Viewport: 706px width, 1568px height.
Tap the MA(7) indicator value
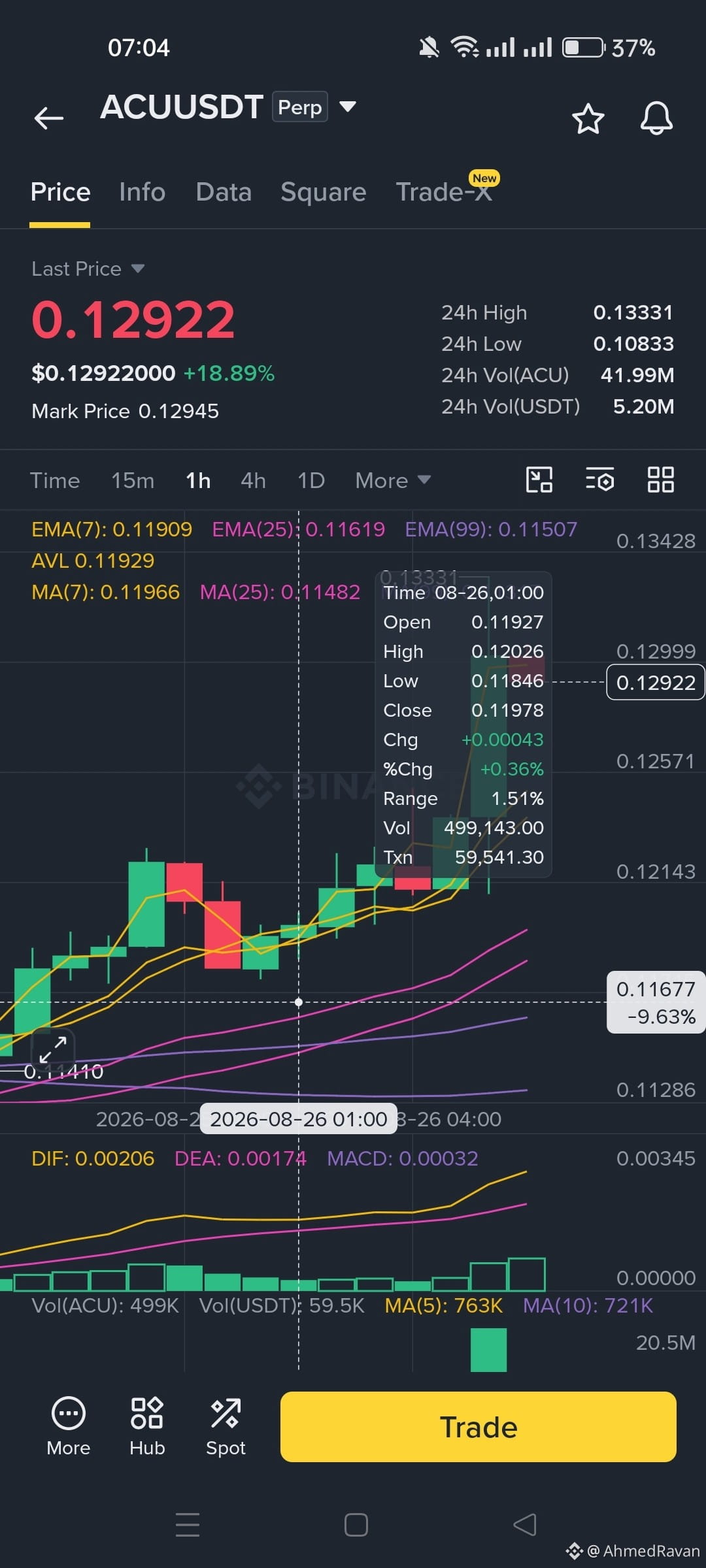point(105,592)
